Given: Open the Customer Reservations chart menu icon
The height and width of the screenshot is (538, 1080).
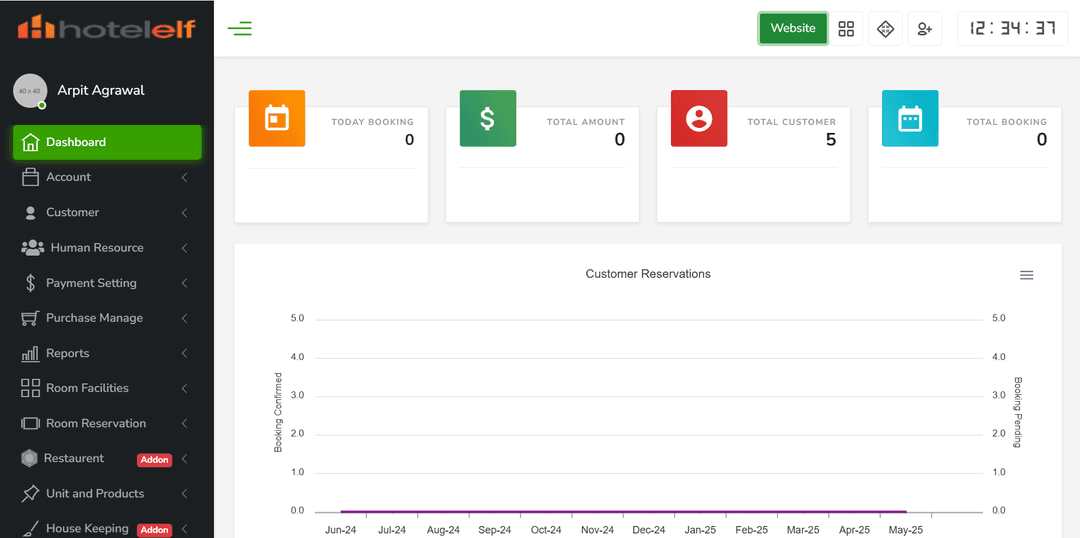Looking at the screenshot, I should pos(1026,276).
